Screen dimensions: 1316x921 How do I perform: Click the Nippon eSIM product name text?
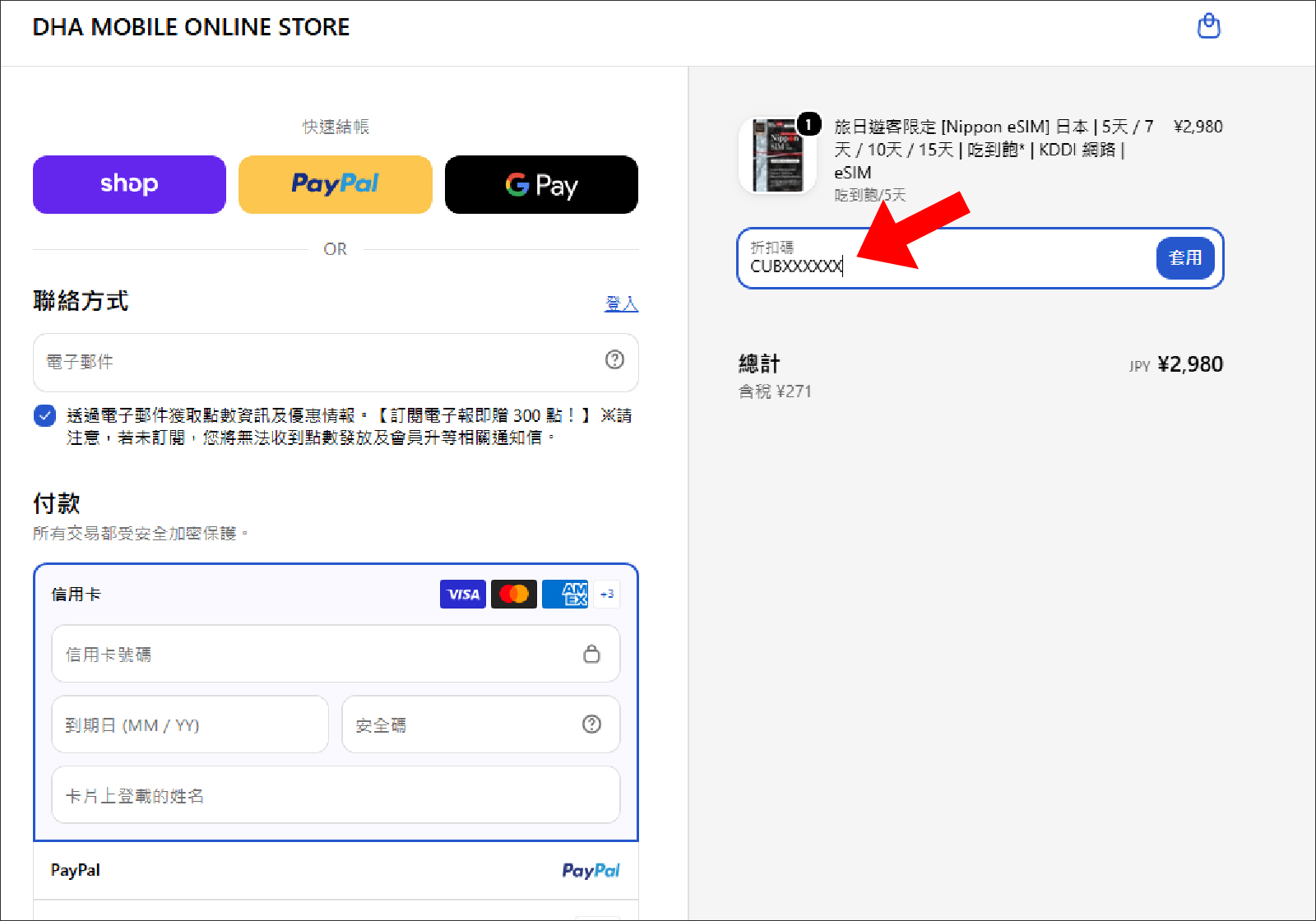click(x=994, y=149)
